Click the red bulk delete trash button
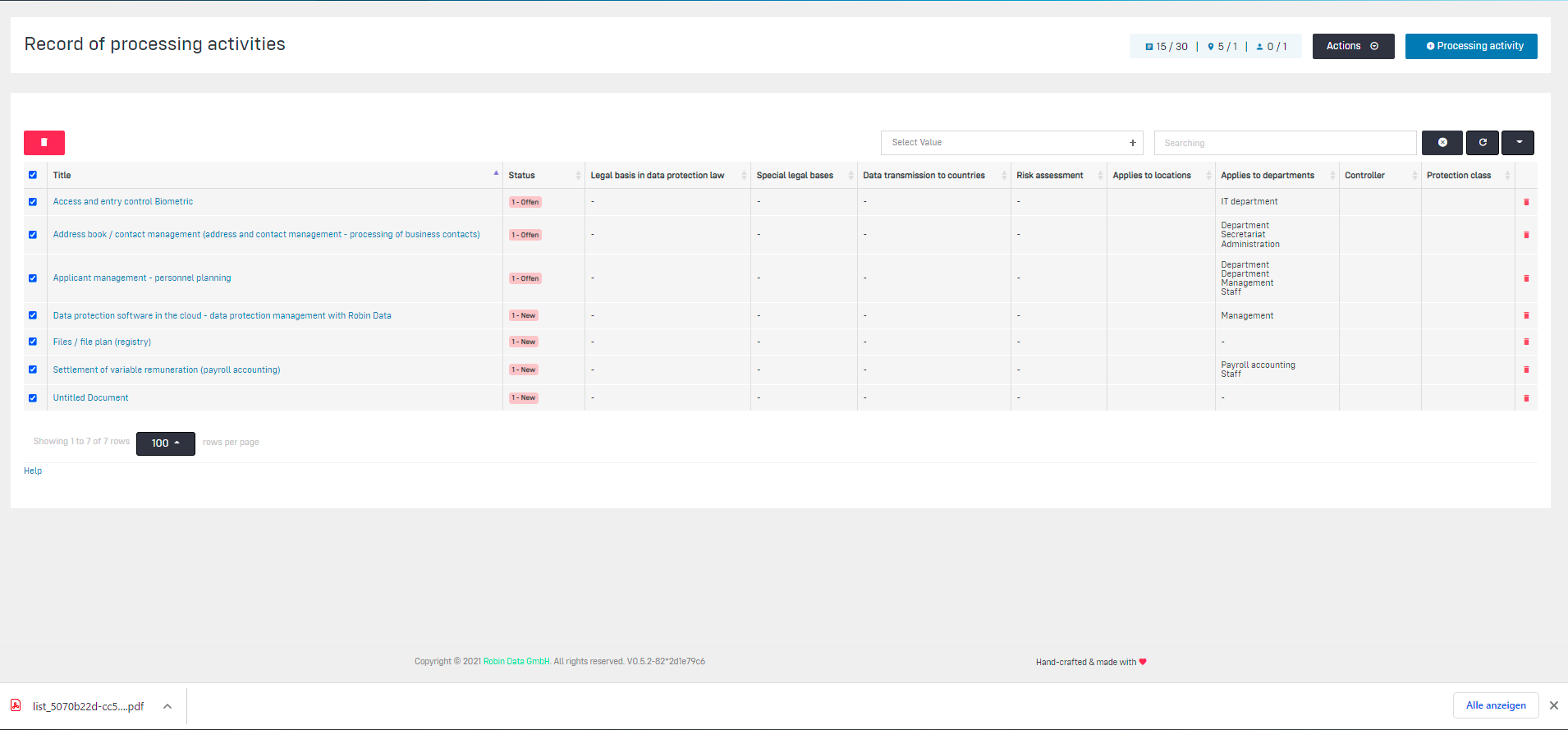The image size is (1568, 730). [x=44, y=143]
